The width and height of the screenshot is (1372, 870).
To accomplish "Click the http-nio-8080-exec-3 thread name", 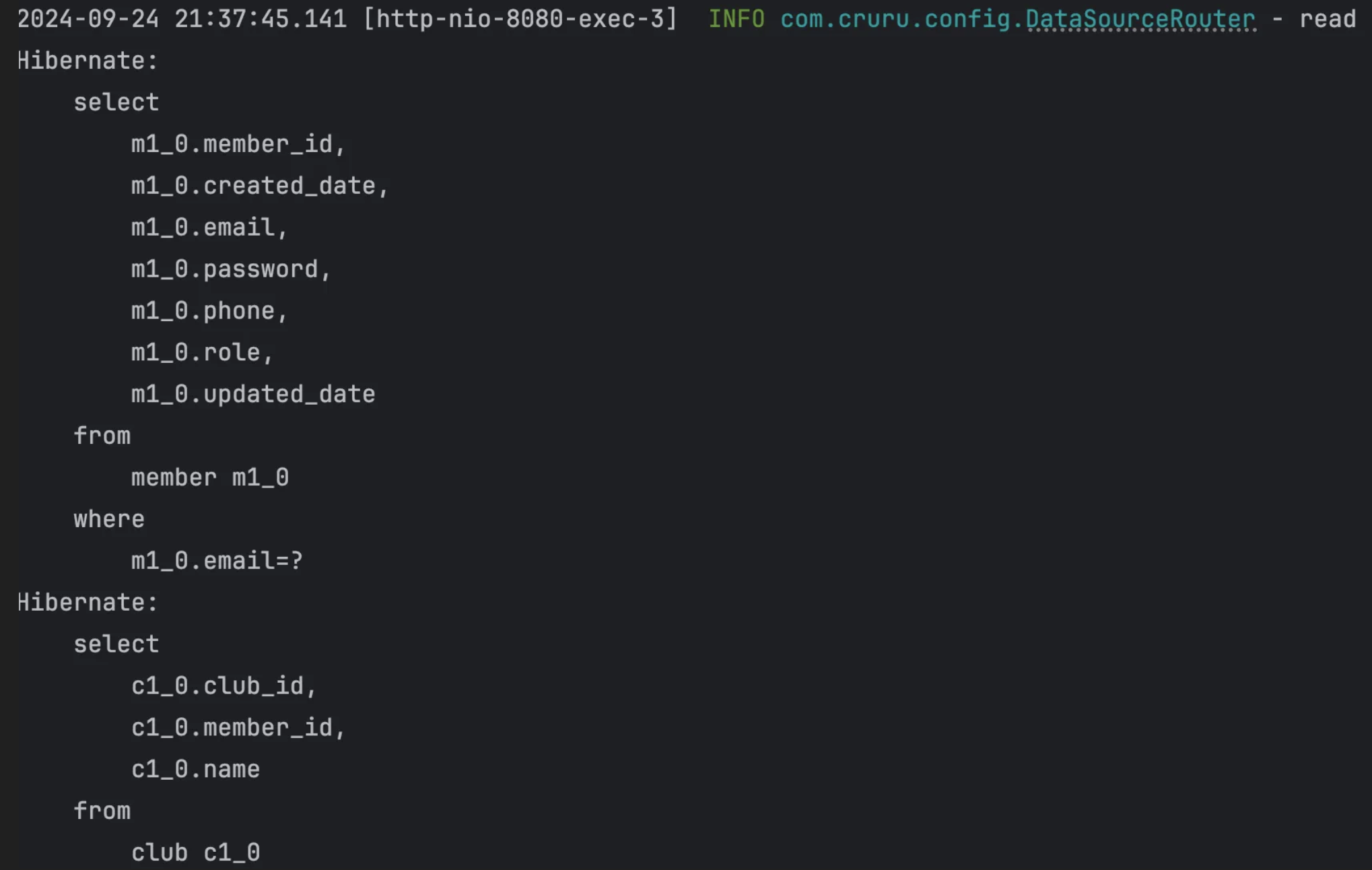I will point(520,19).
